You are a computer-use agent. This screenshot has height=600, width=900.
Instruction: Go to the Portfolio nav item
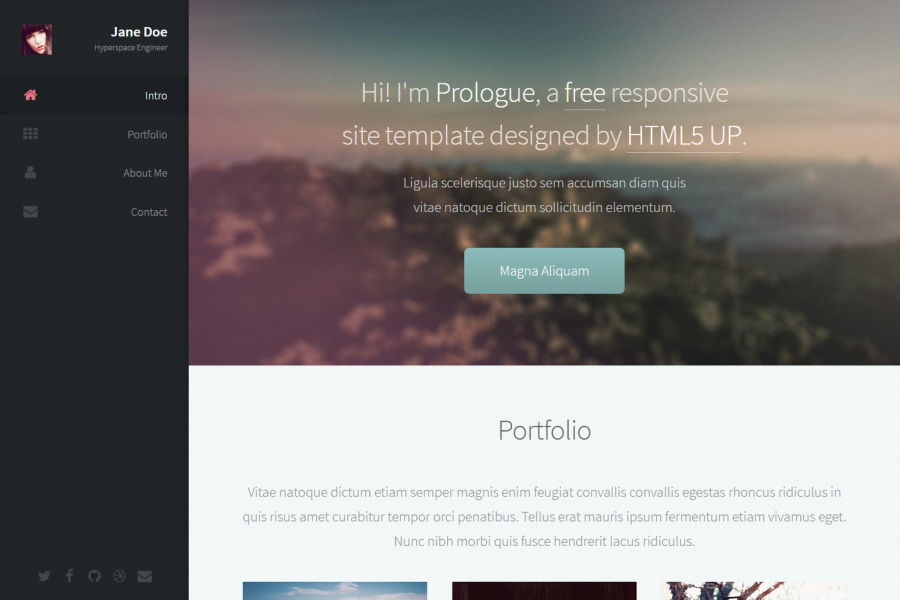point(147,135)
